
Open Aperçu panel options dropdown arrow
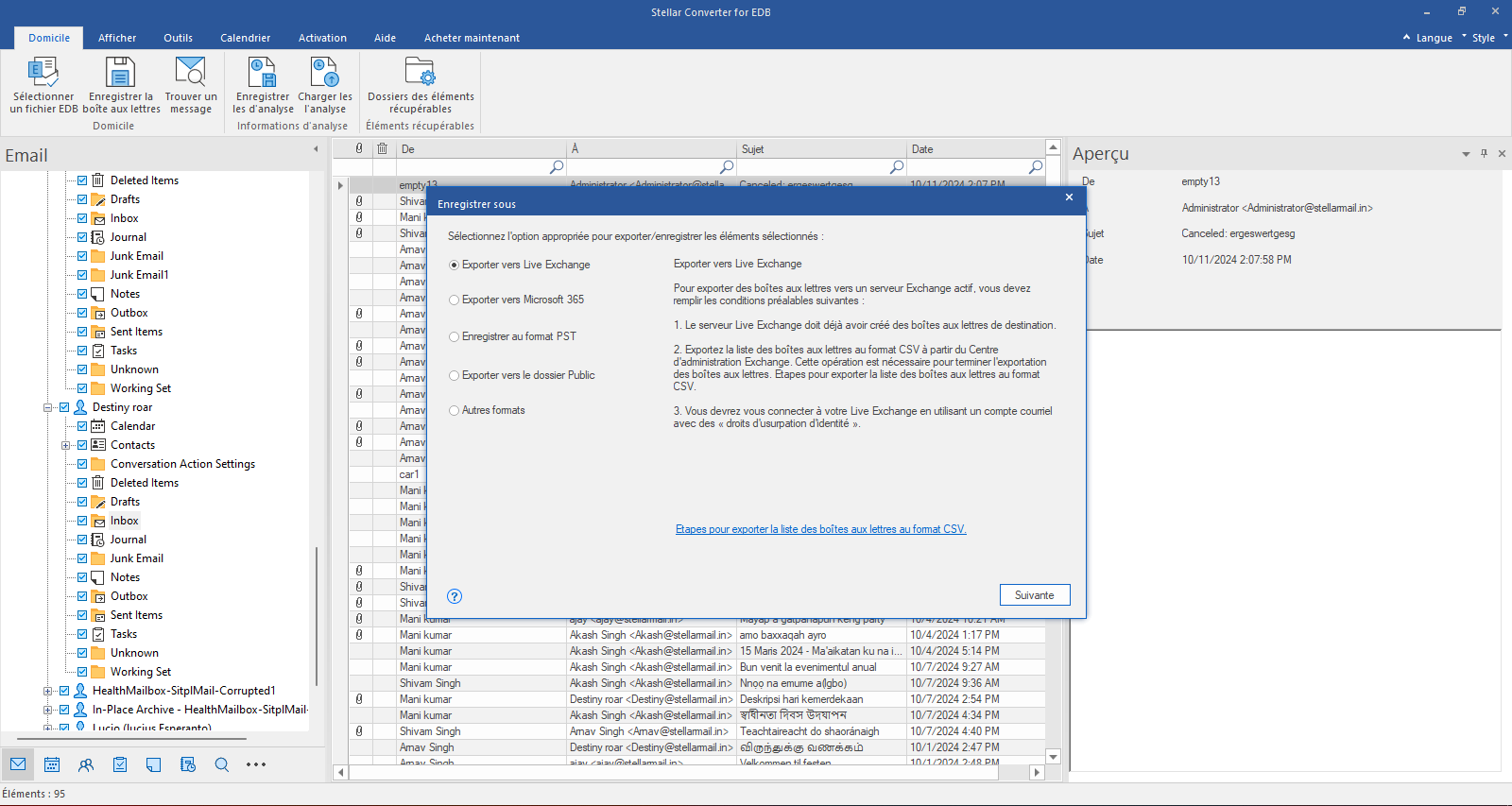point(1466,154)
